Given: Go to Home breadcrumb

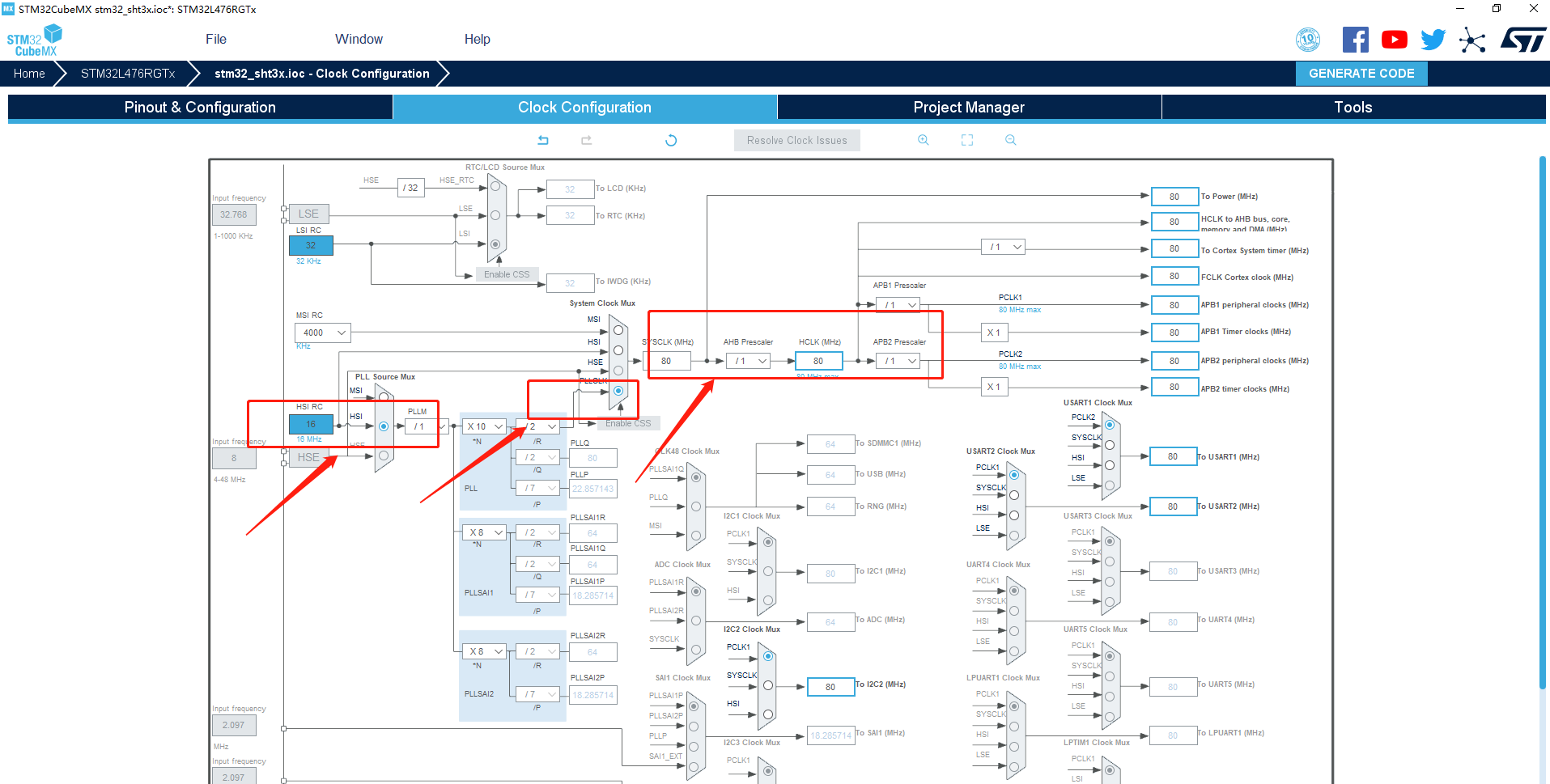Looking at the screenshot, I should pos(29,74).
